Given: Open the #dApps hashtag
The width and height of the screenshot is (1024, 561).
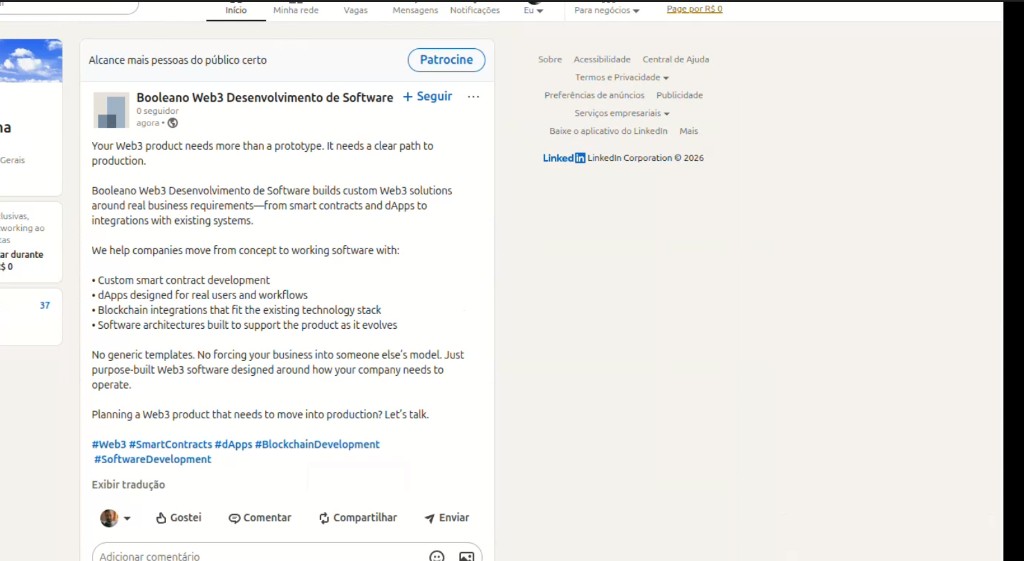Looking at the screenshot, I should tap(233, 445).
